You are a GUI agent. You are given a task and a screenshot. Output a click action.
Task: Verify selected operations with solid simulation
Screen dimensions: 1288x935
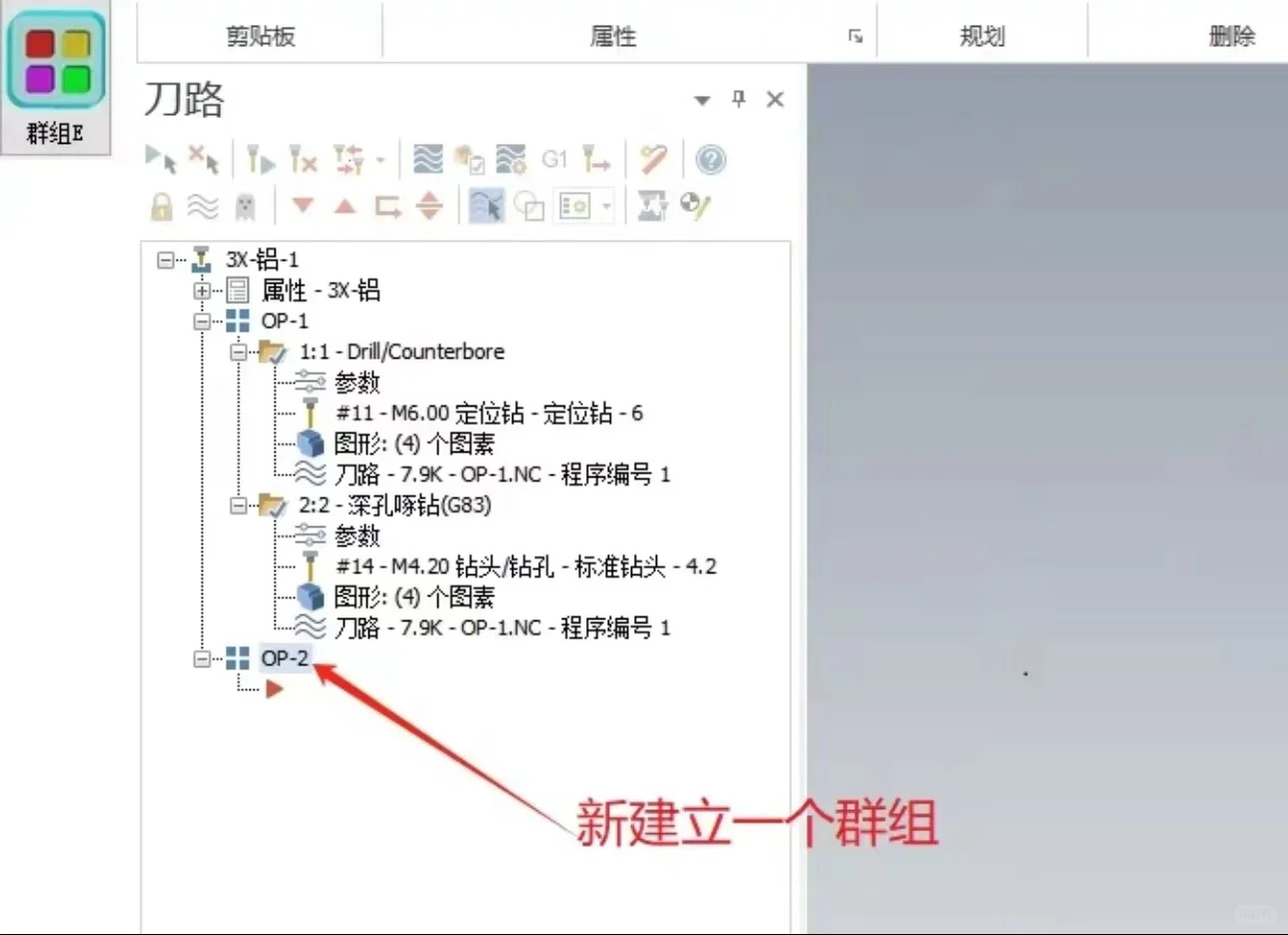click(469, 160)
